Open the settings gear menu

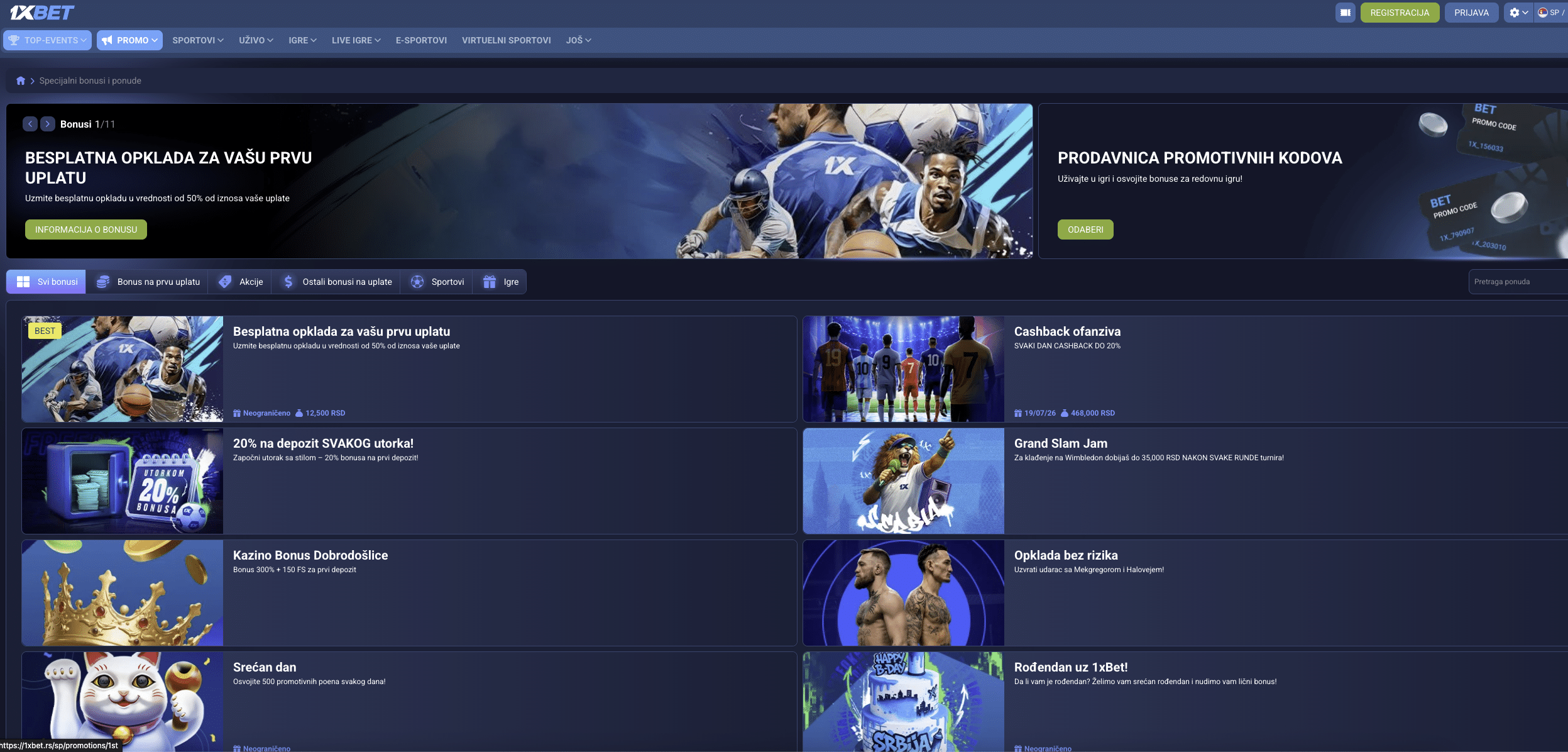pyautogui.click(x=1518, y=13)
